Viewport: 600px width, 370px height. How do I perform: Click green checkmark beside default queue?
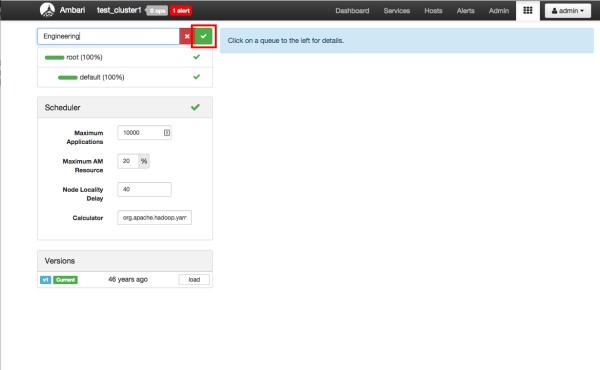pyautogui.click(x=197, y=77)
